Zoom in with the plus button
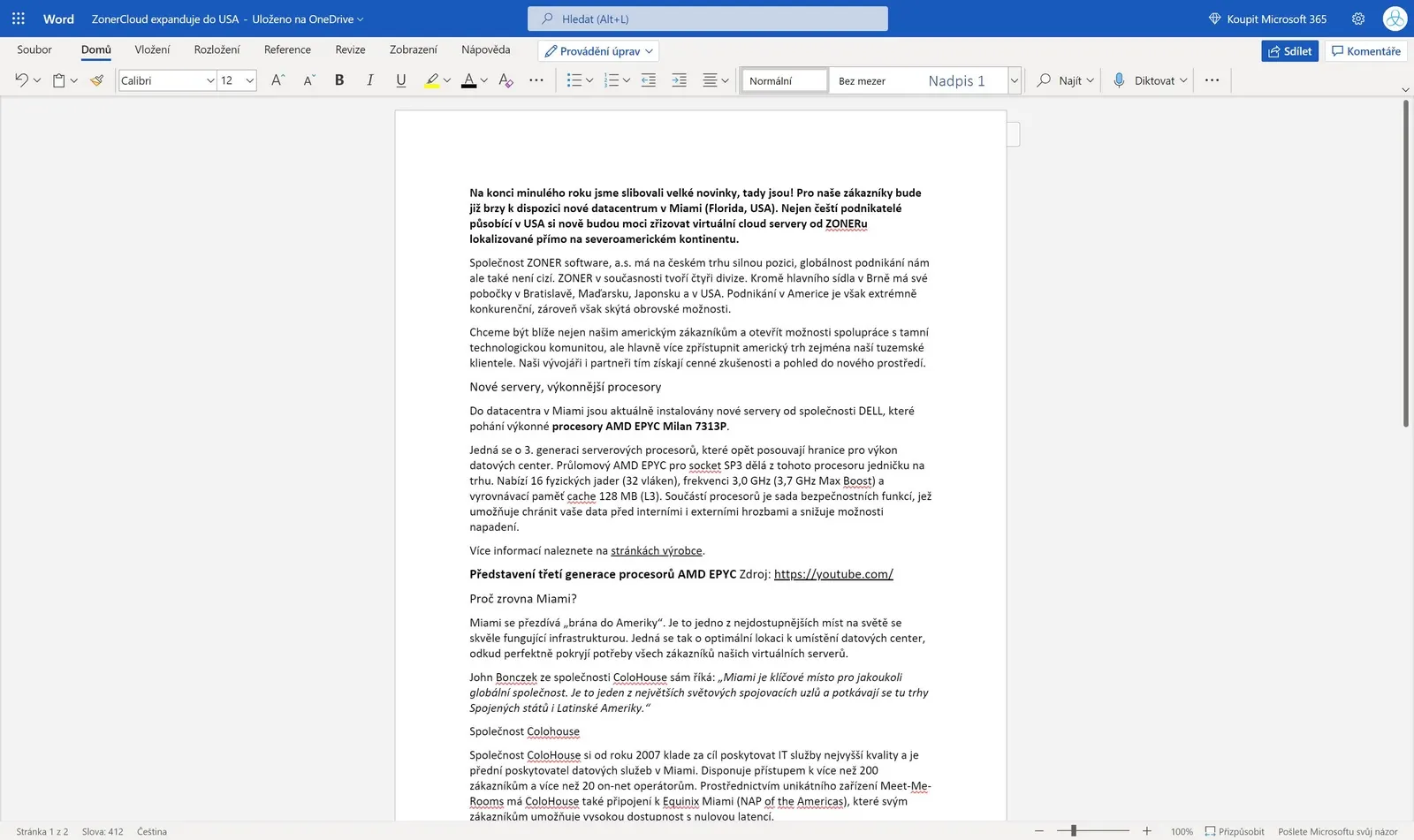The width and height of the screenshot is (1414, 840). 1147,831
